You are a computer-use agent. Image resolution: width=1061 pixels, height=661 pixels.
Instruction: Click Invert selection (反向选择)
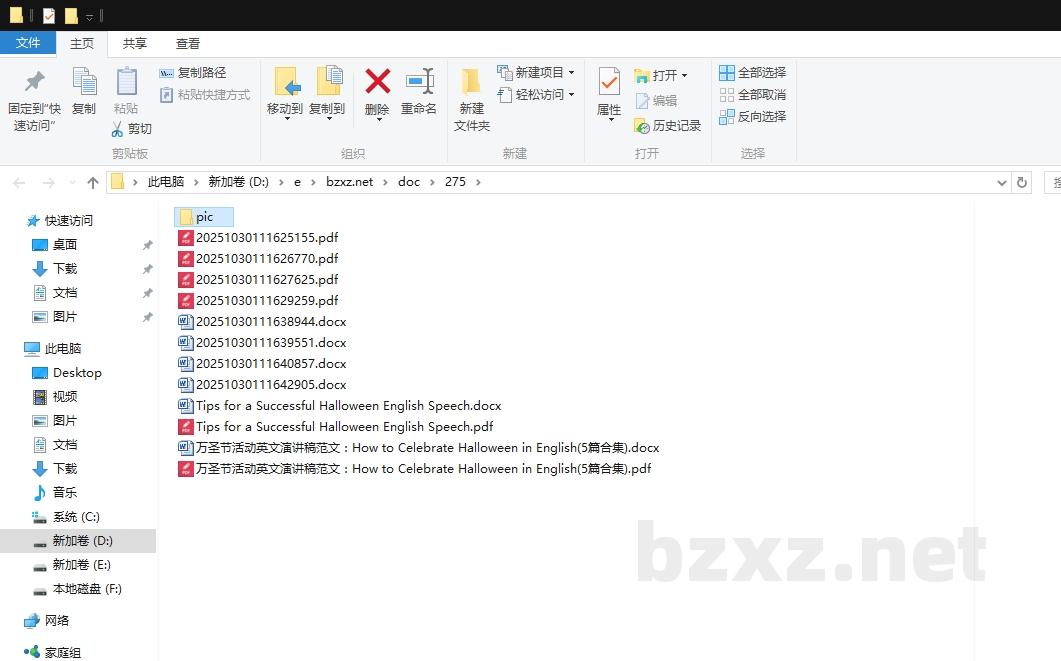click(x=752, y=117)
